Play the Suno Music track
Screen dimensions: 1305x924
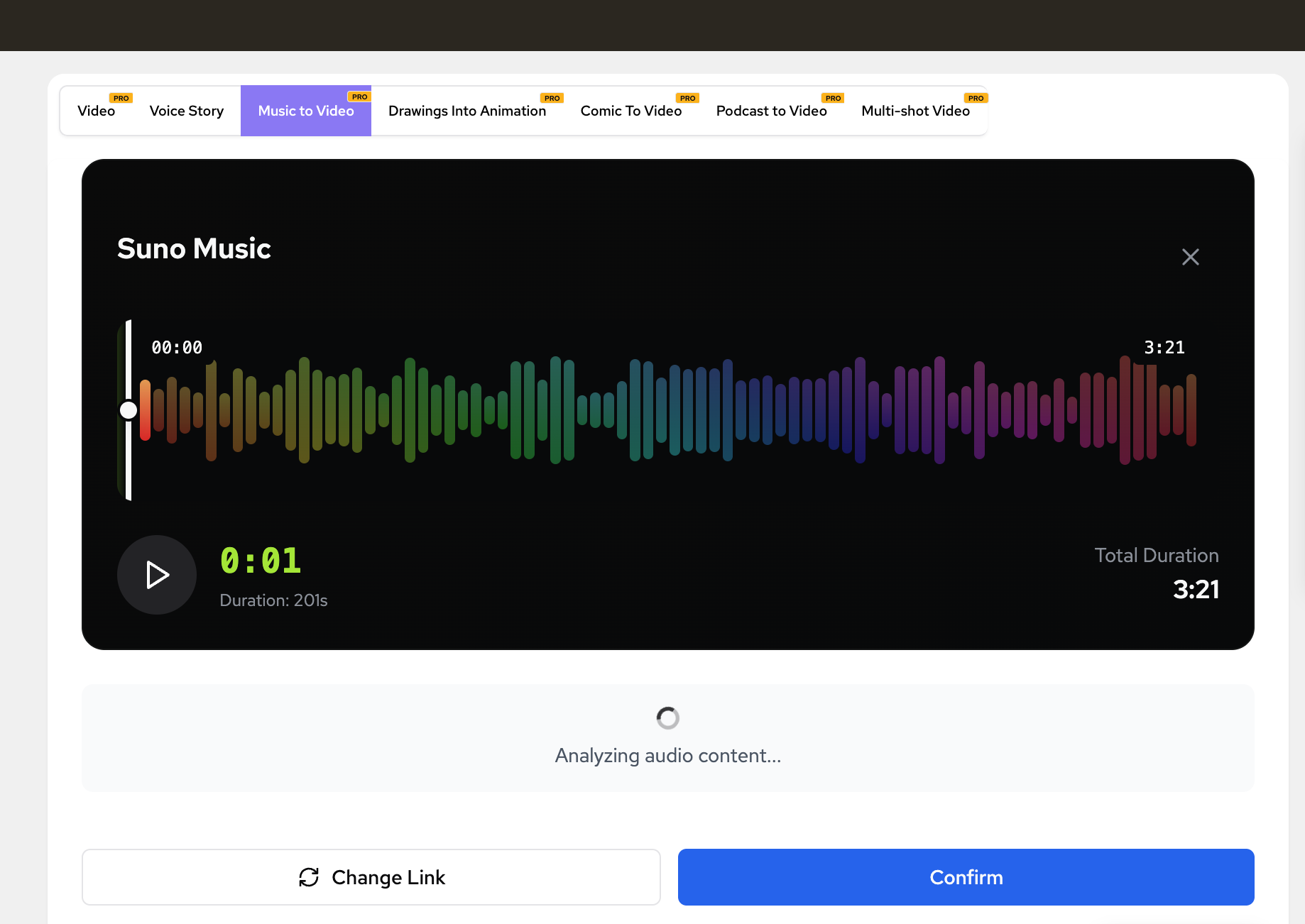point(157,575)
